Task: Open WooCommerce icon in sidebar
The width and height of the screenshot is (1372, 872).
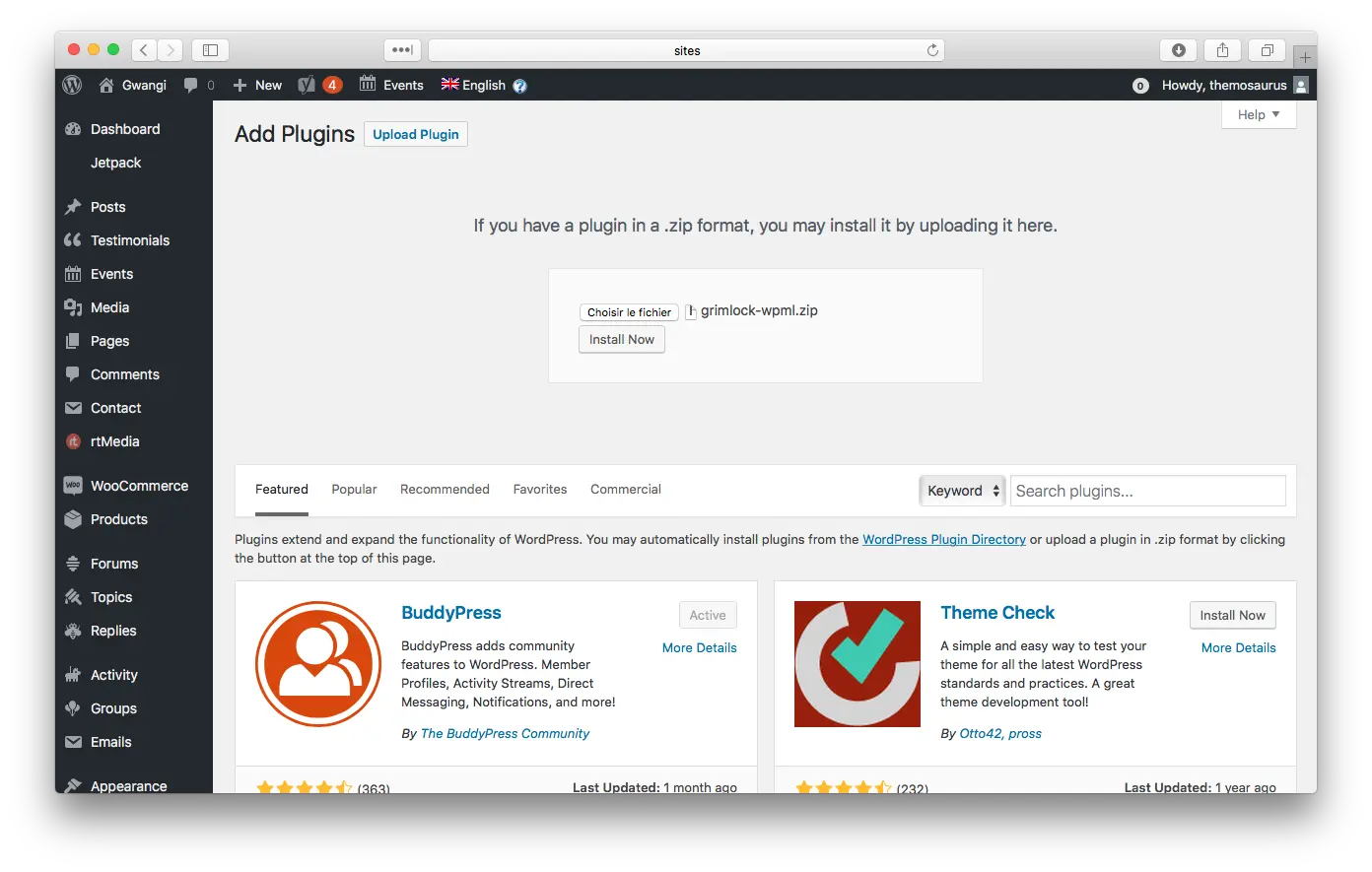Action: (73, 486)
